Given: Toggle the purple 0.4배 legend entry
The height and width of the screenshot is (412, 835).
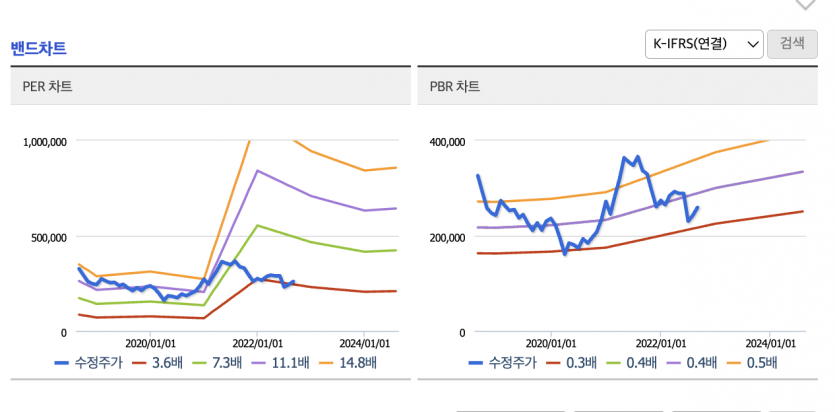Looking at the screenshot, I should tap(691, 363).
